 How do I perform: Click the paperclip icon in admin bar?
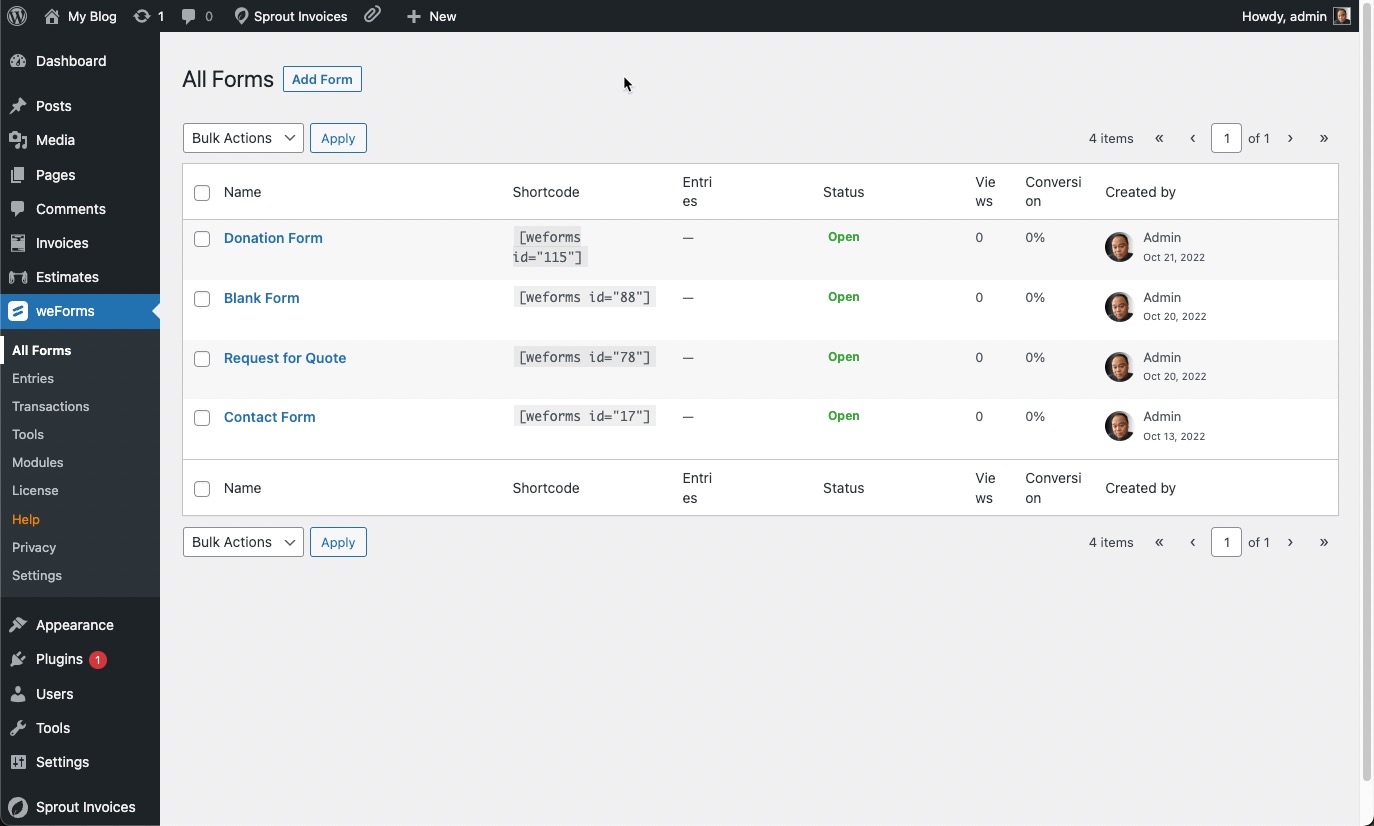pyautogui.click(x=372, y=15)
